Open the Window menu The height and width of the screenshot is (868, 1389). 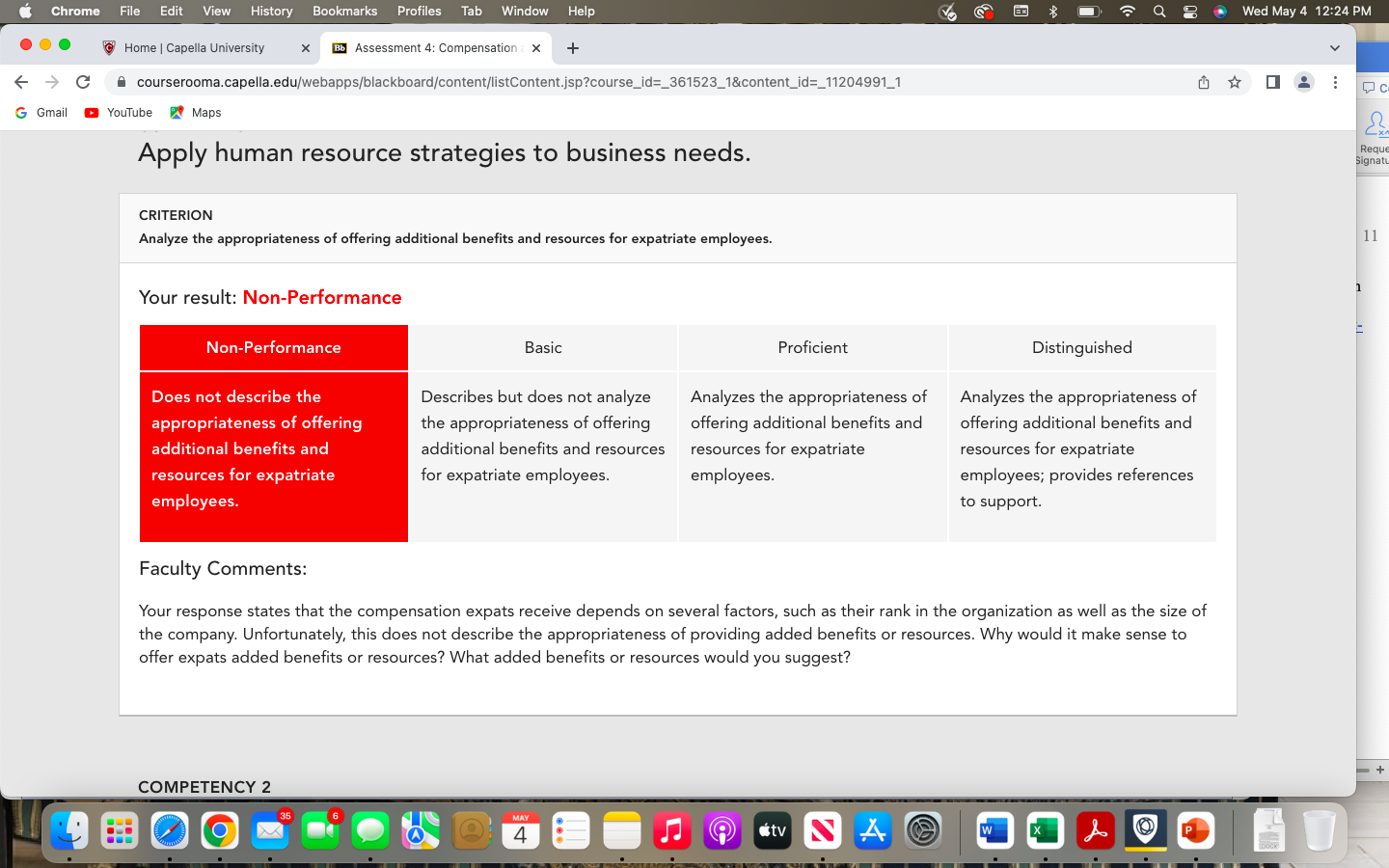pyautogui.click(x=526, y=11)
